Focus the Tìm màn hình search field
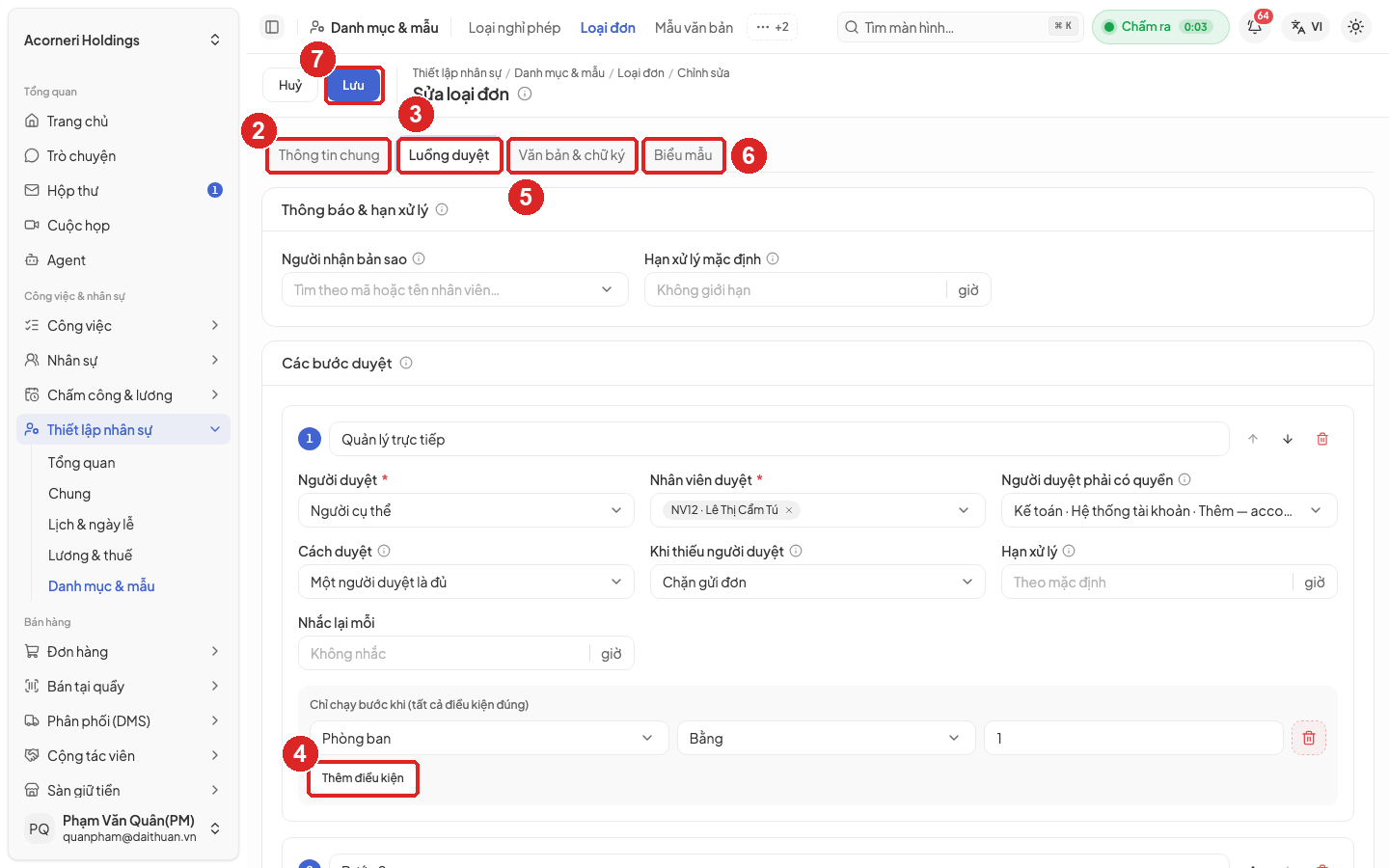 tap(961, 27)
